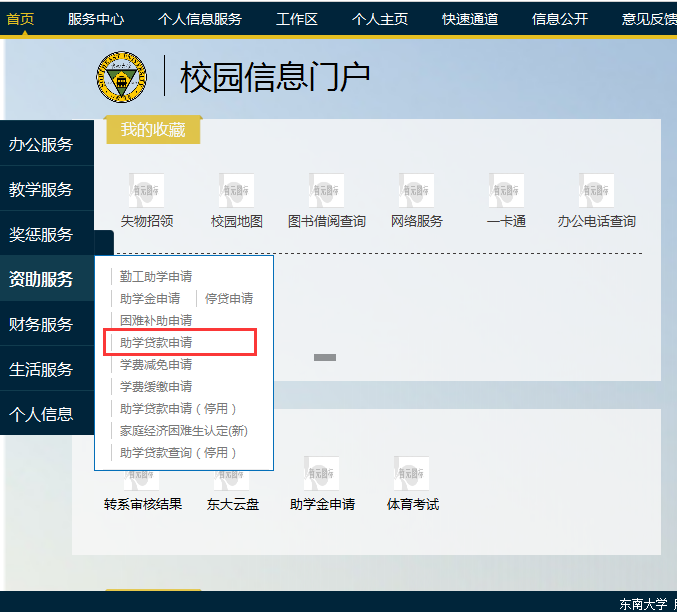Click the 体育考试 icon
Screen dimensions: 677x612
412,474
